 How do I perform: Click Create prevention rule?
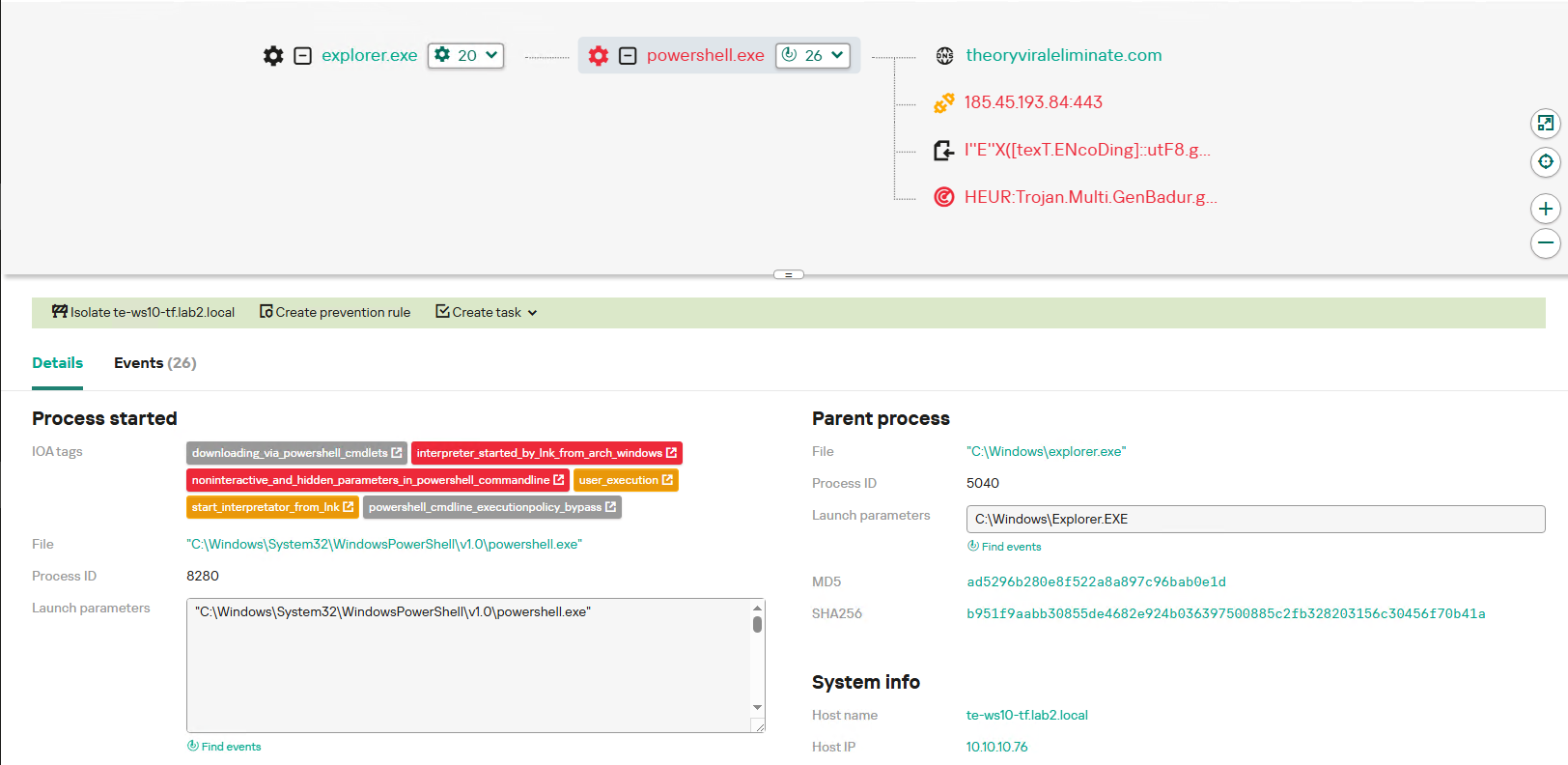coord(335,313)
